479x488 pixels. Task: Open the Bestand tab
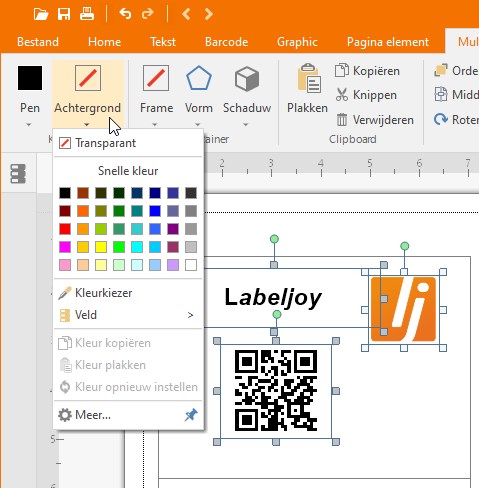[38, 42]
